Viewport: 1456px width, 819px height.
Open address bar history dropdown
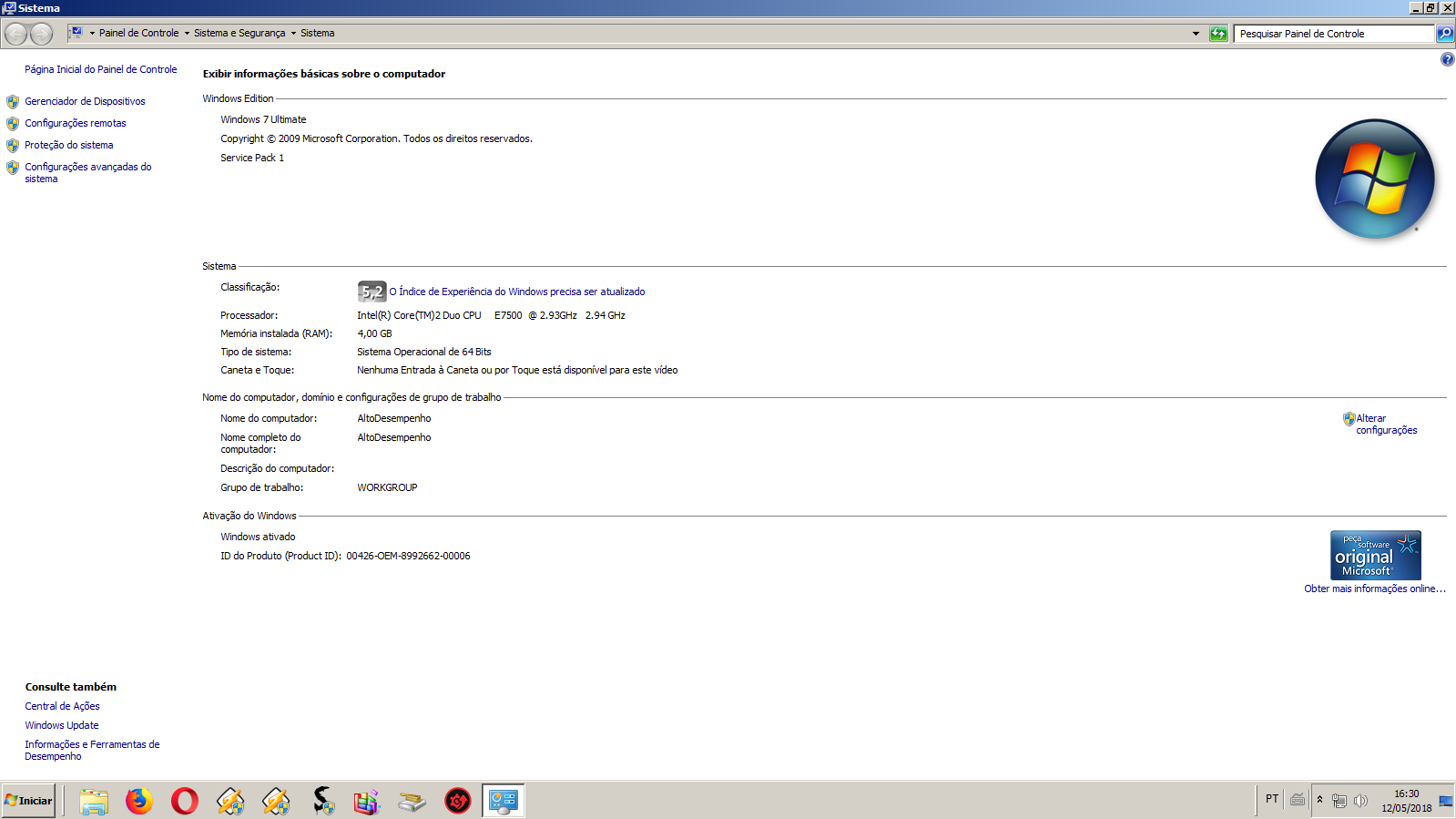click(1196, 34)
